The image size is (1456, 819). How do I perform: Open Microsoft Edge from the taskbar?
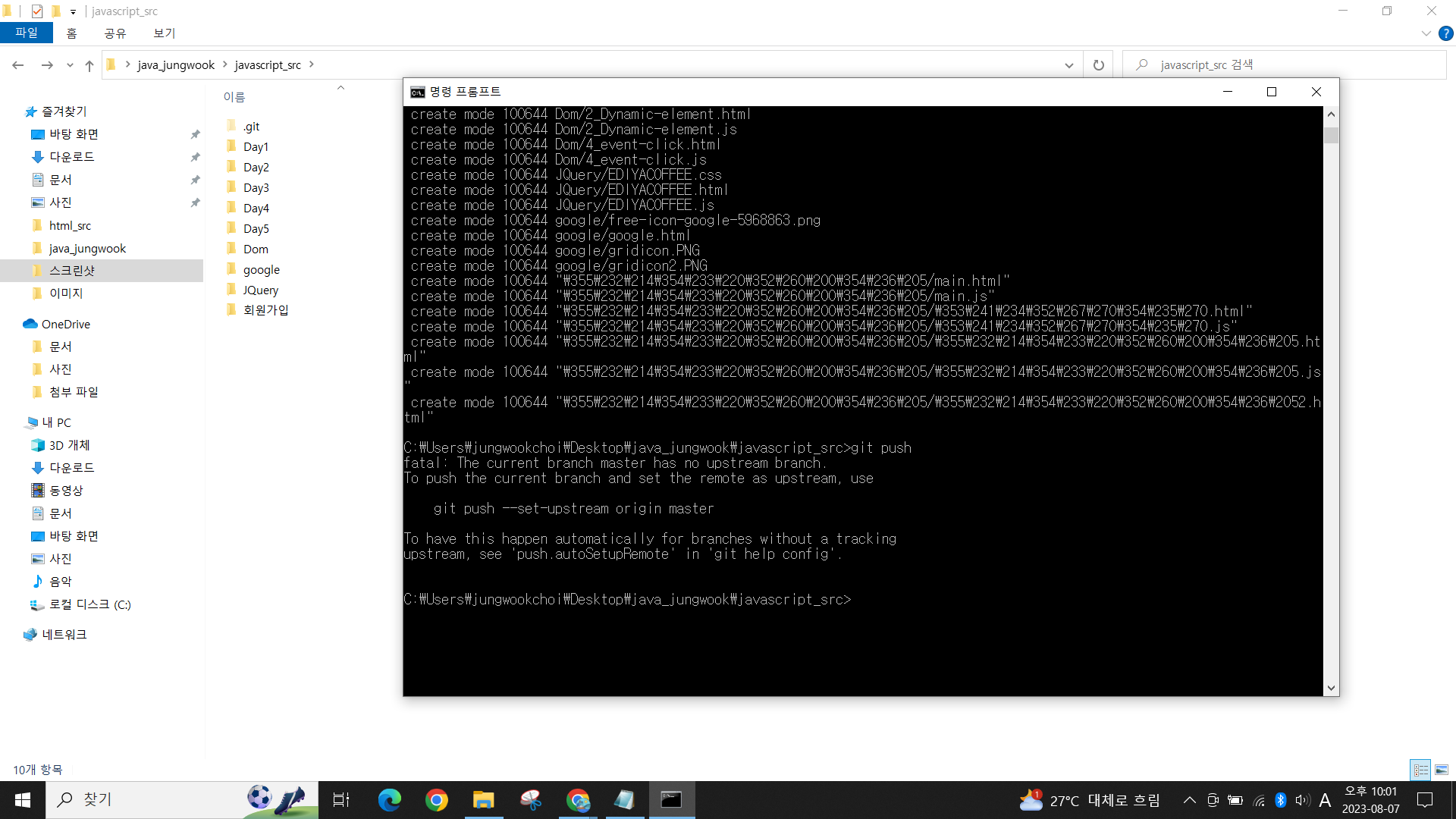(x=389, y=799)
